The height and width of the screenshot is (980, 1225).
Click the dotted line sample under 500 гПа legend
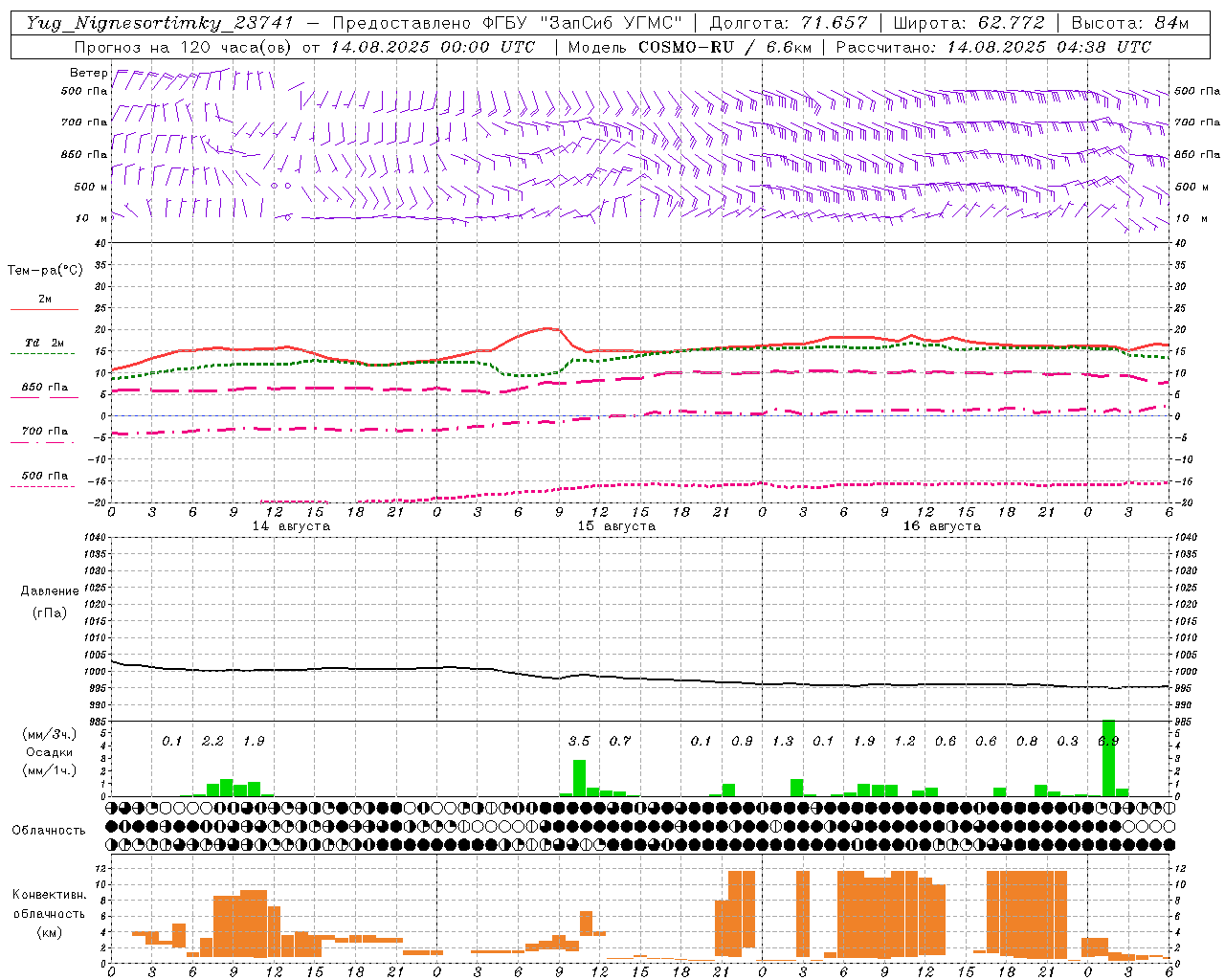[x=43, y=486]
